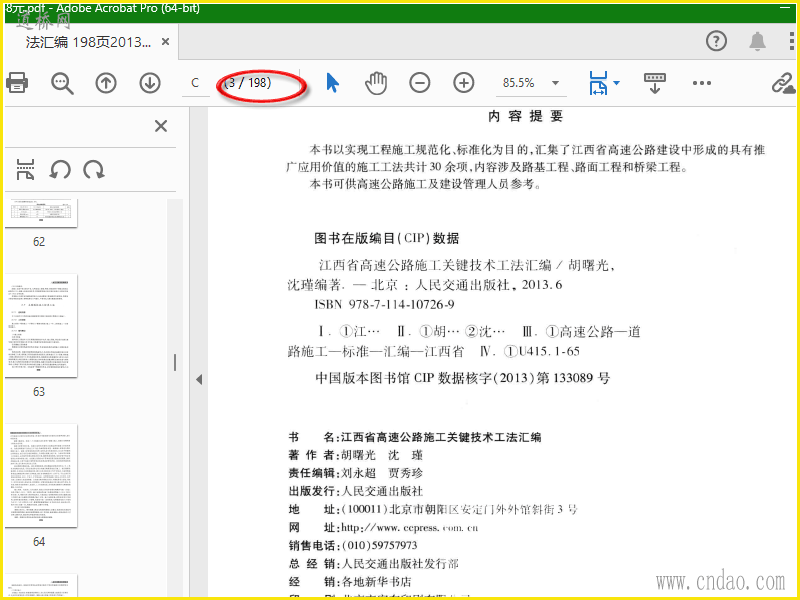Viewport: 800px width, 600px height.
Task: Click the thumbnails panel scrollbar handle
Action: pyautogui.click(x=175, y=363)
